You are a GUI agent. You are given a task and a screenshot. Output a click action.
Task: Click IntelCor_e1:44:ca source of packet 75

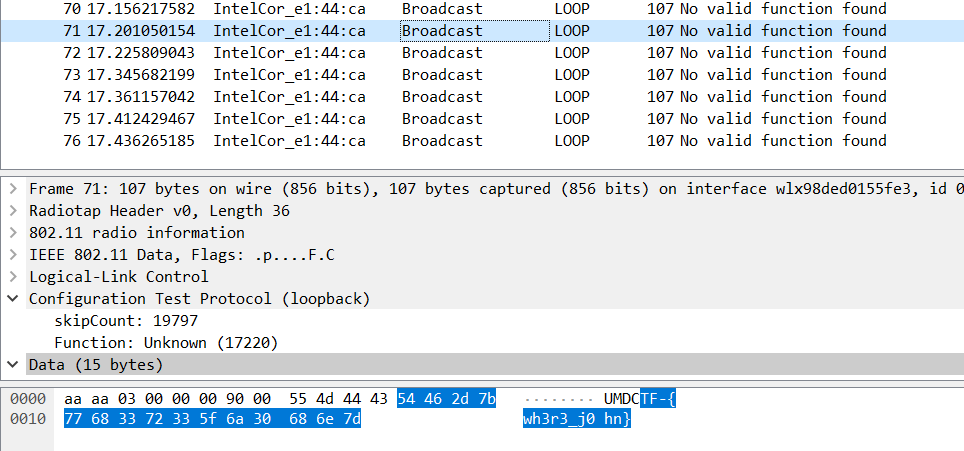(290, 119)
